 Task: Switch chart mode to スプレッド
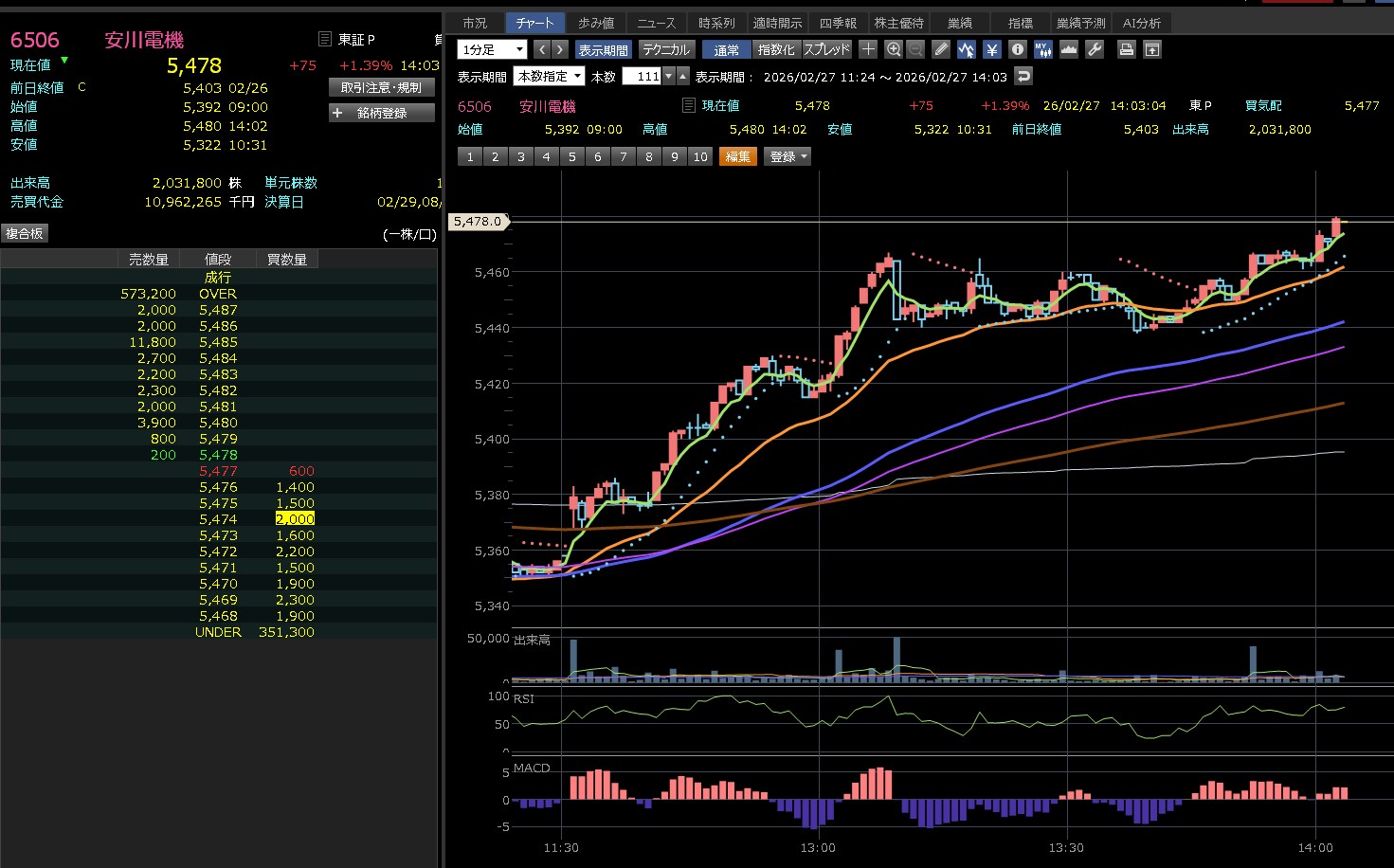[x=826, y=49]
